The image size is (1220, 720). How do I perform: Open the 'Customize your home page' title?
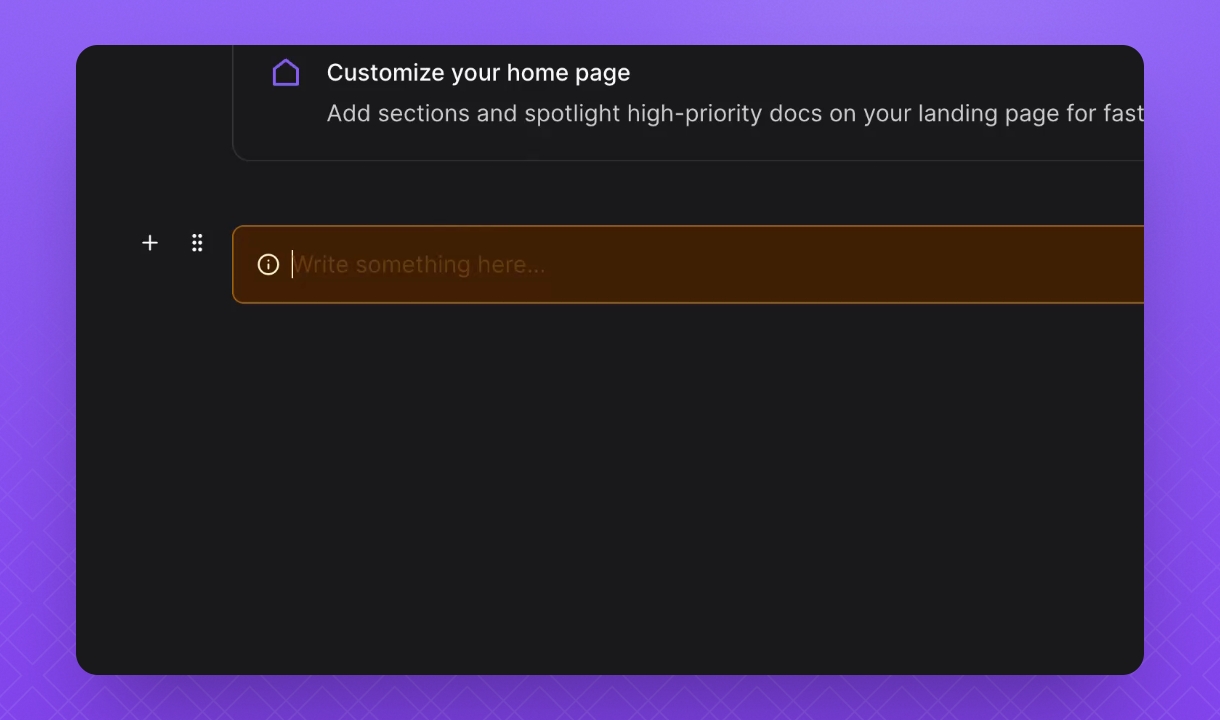(478, 73)
